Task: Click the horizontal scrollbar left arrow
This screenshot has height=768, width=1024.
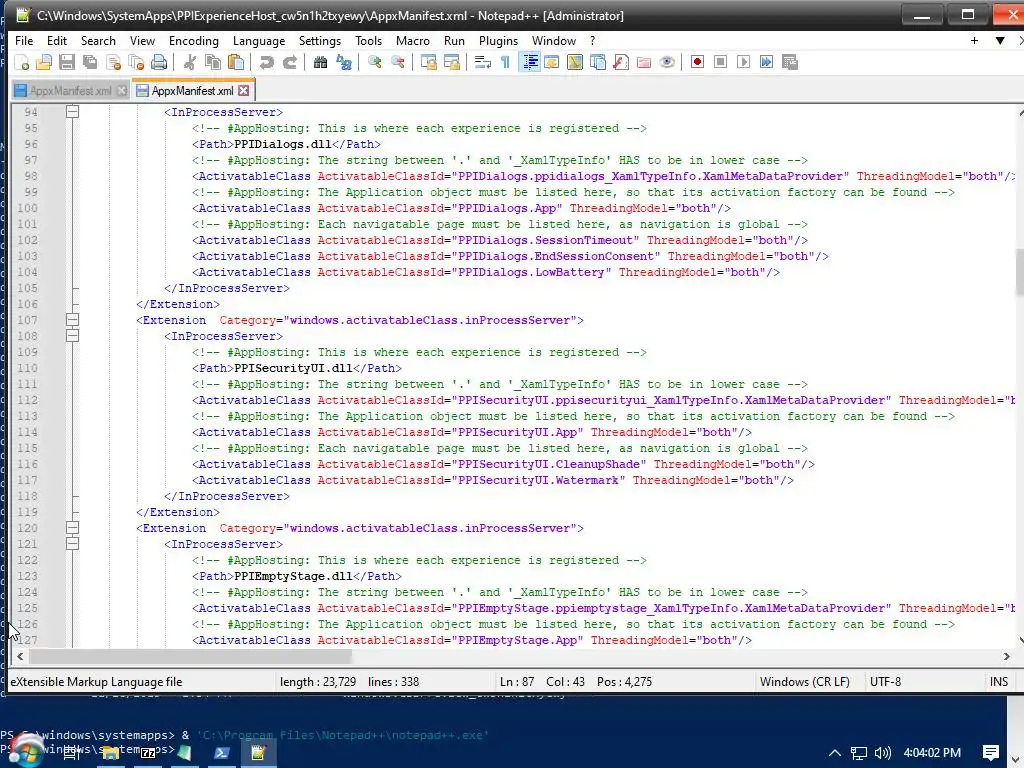Action: [x=20, y=656]
